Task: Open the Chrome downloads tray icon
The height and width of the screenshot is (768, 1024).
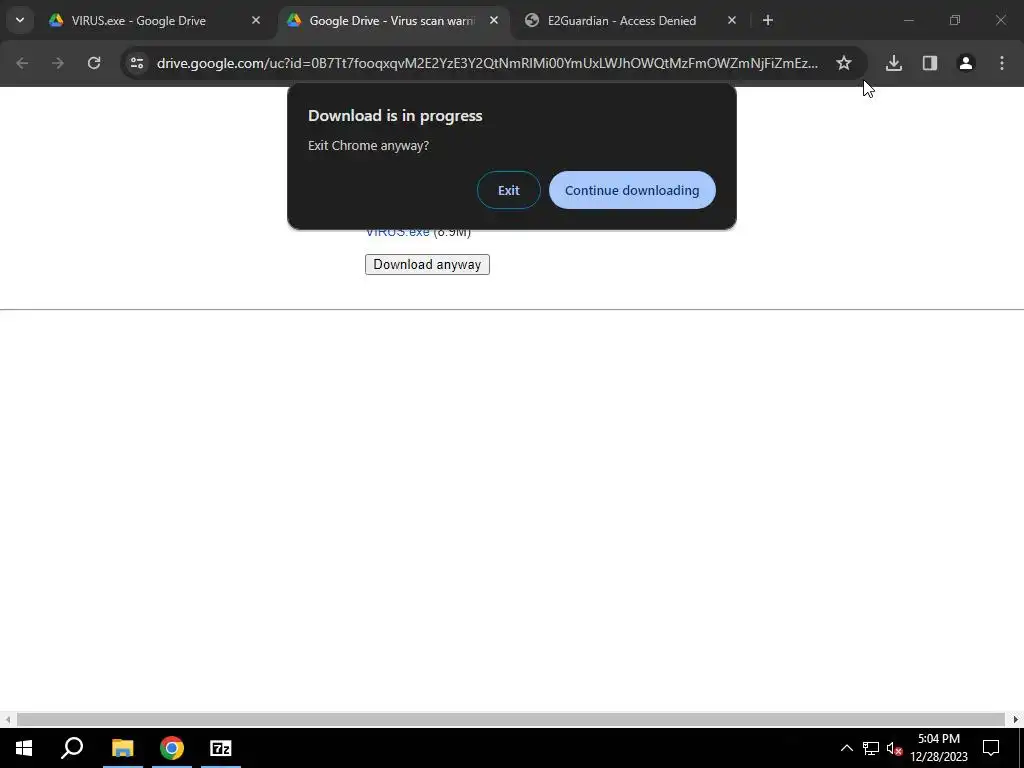Action: tap(894, 63)
